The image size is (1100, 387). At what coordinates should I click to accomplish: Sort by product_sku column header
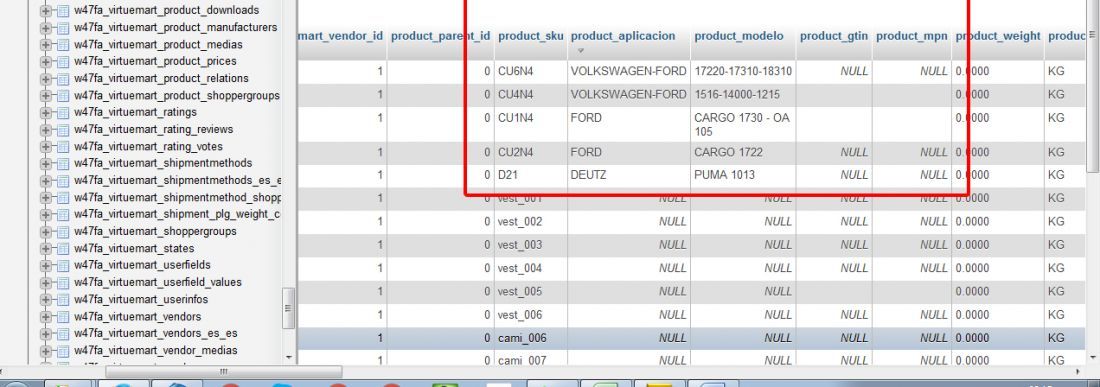(530, 36)
